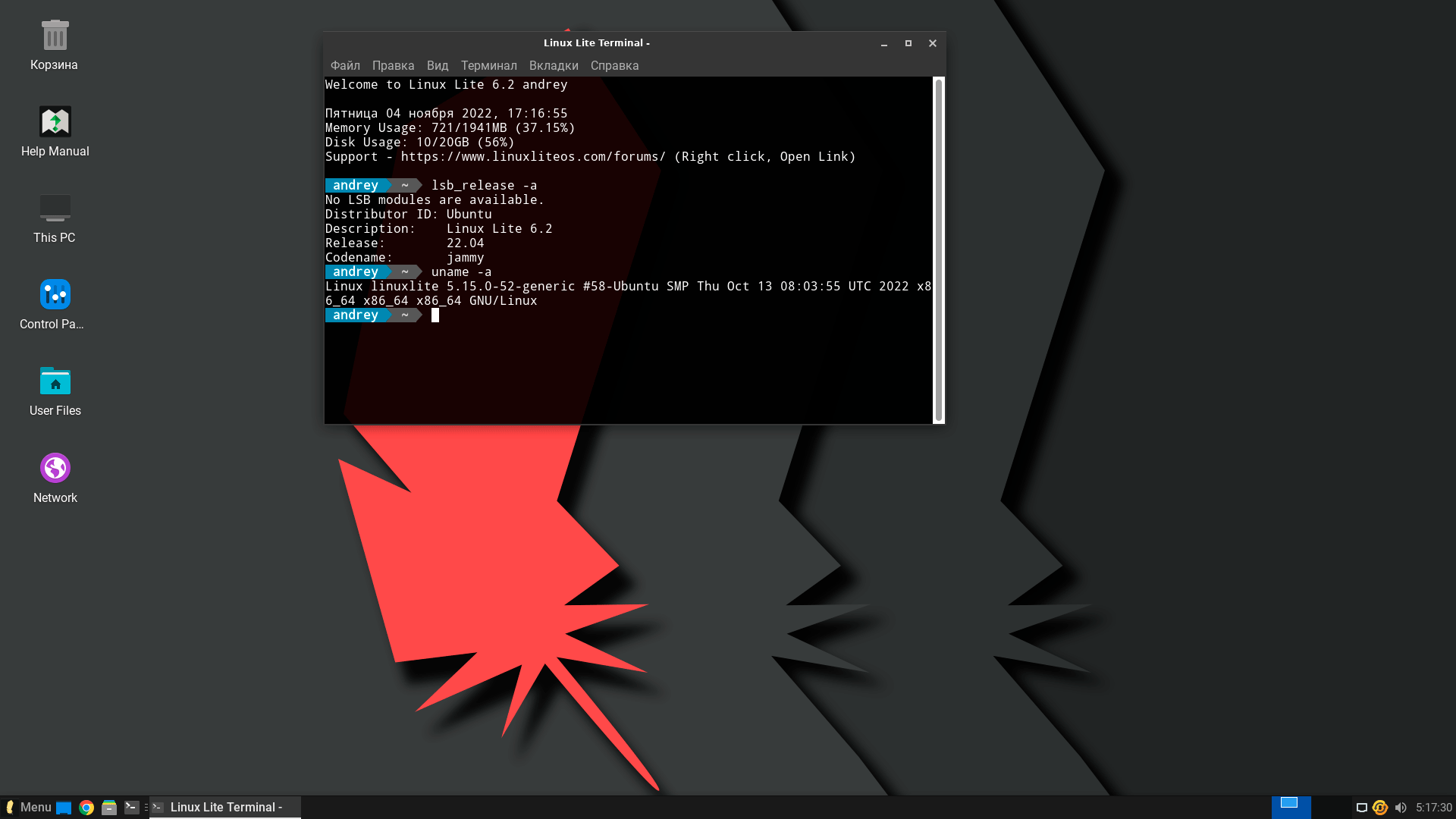Open This PC desktop icon

click(55, 209)
